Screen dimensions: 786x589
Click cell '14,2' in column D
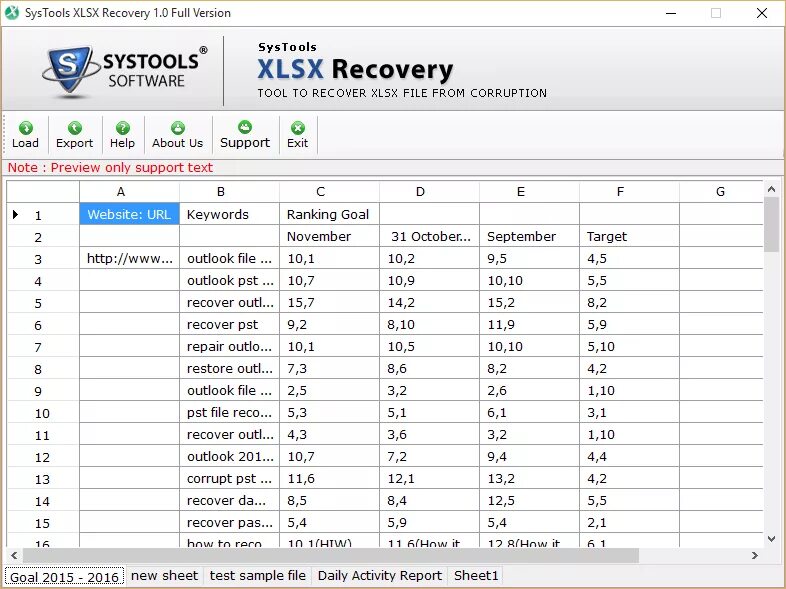click(x=430, y=302)
